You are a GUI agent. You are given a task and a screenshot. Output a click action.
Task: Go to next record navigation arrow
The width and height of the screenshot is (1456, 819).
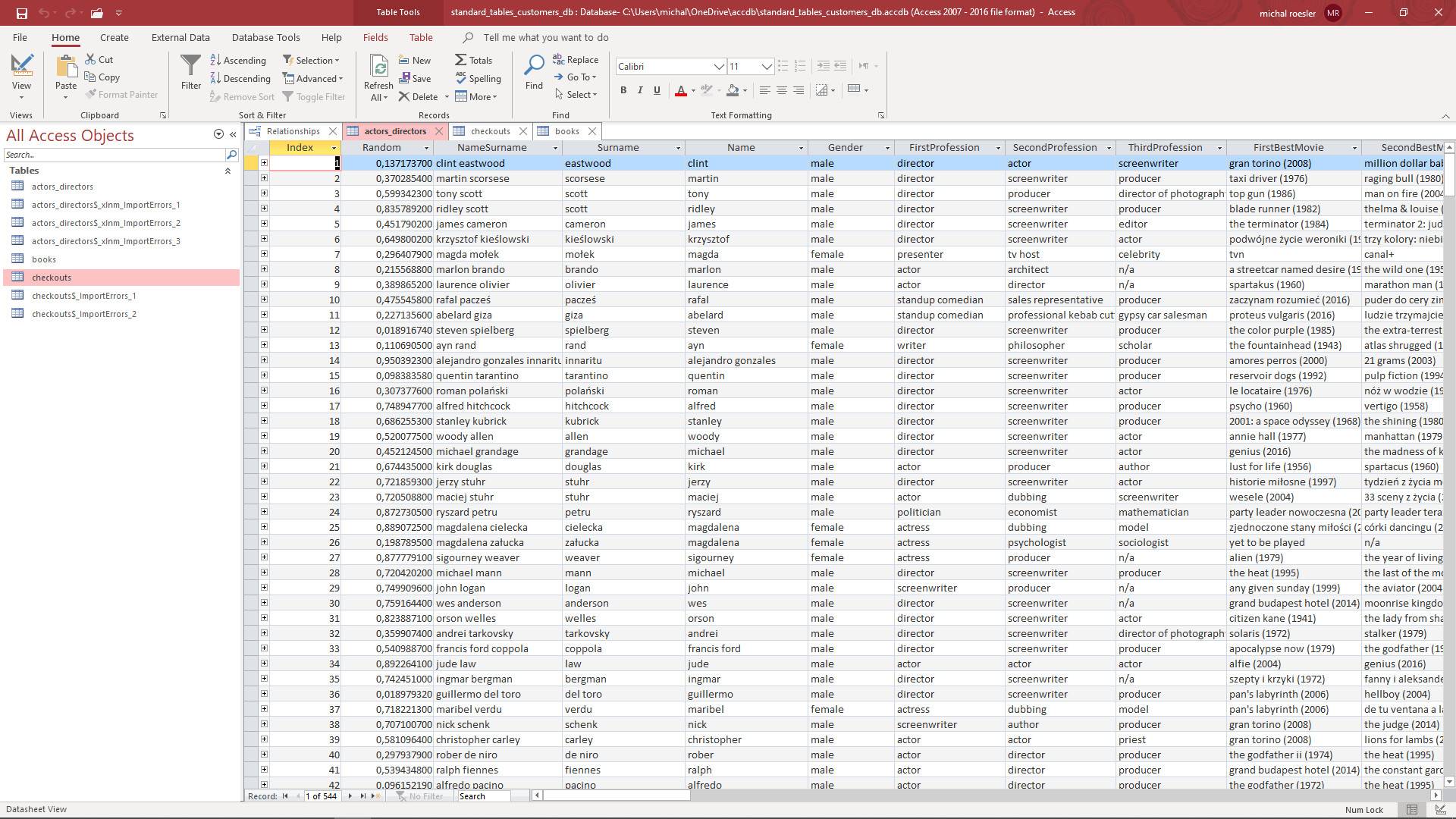(350, 796)
